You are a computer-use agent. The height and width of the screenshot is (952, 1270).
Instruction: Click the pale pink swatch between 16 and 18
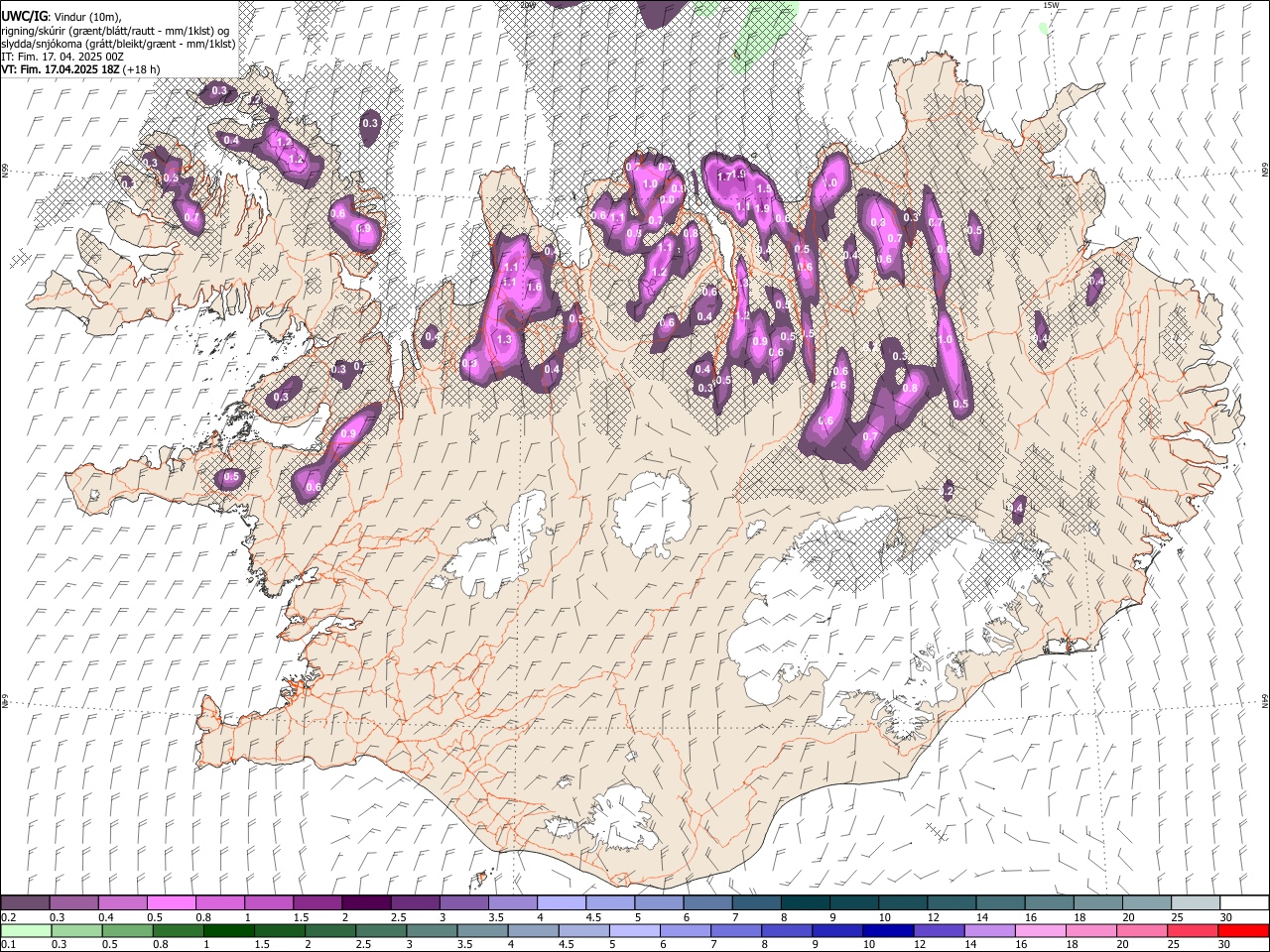(1039, 930)
